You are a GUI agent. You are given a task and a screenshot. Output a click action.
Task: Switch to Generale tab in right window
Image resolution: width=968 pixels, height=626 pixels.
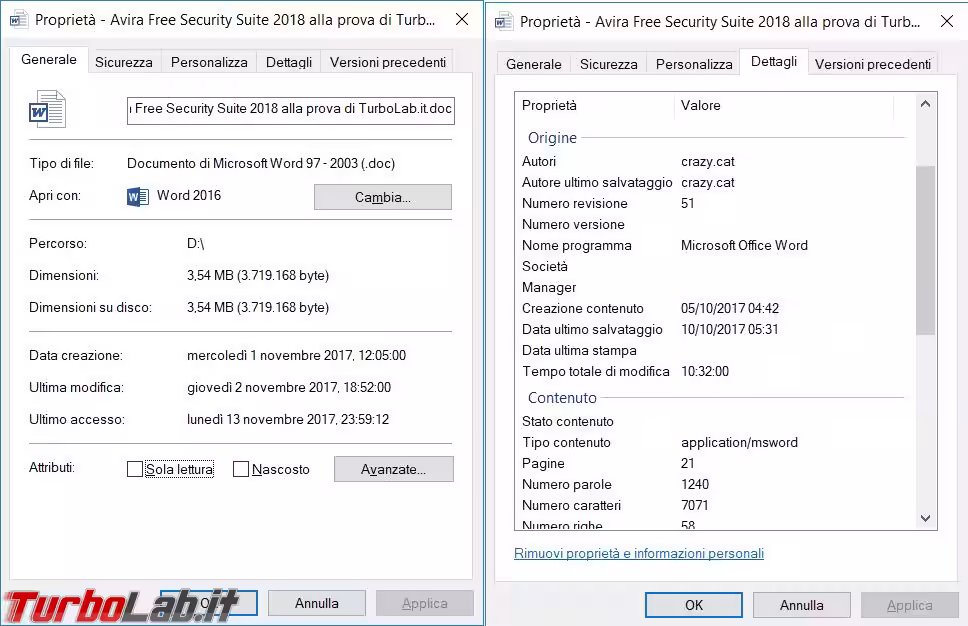533,64
